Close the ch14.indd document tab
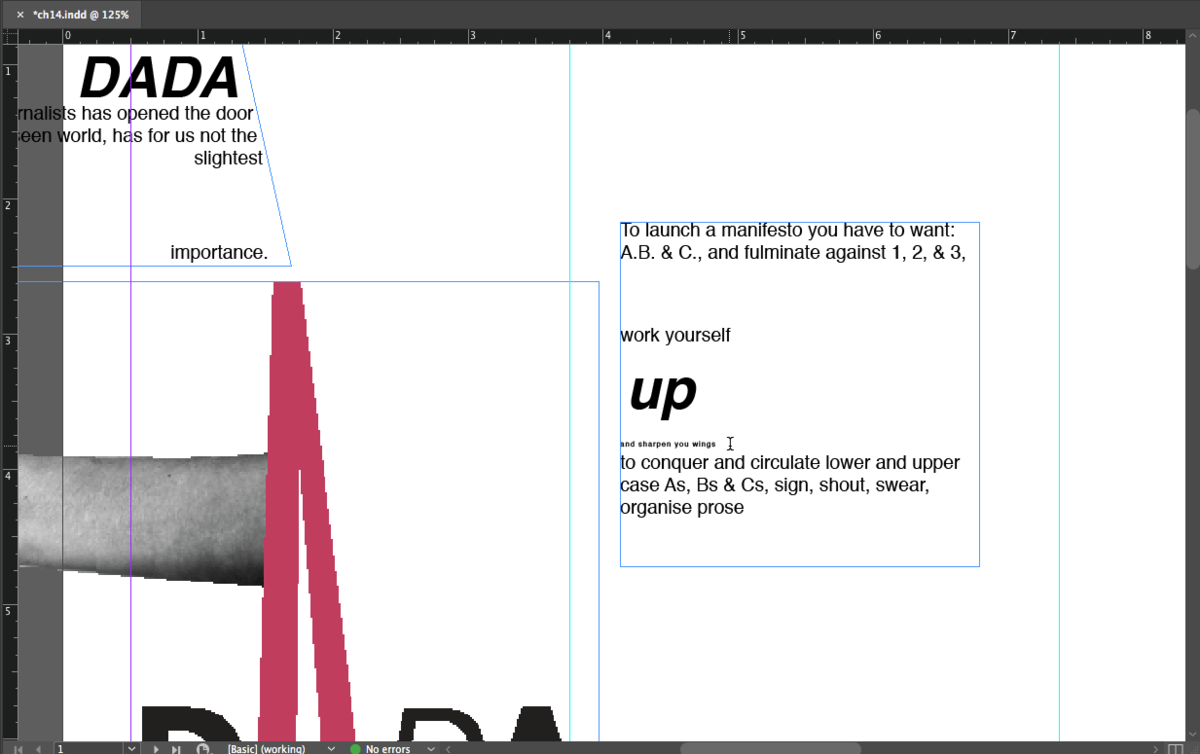The height and width of the screenshot is (754, 1200). point(20,15)
